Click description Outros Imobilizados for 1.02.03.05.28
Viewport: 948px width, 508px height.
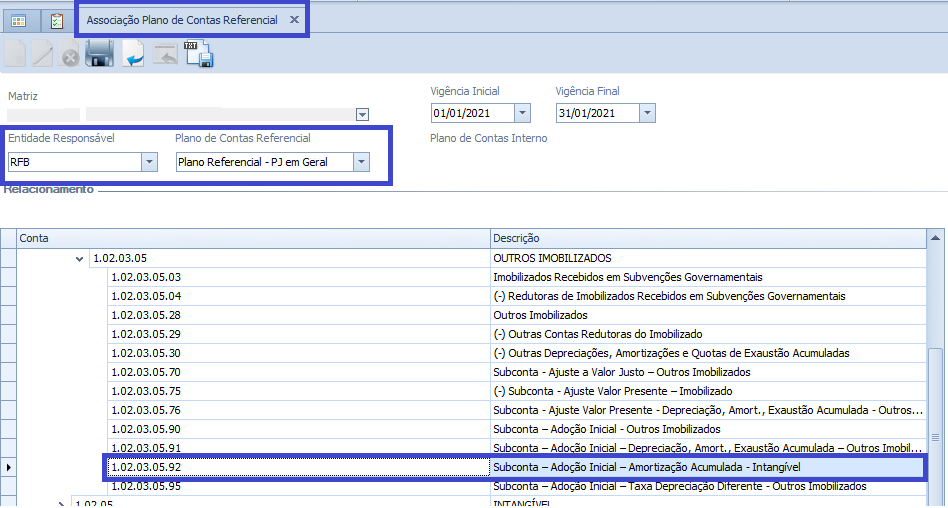540,315
